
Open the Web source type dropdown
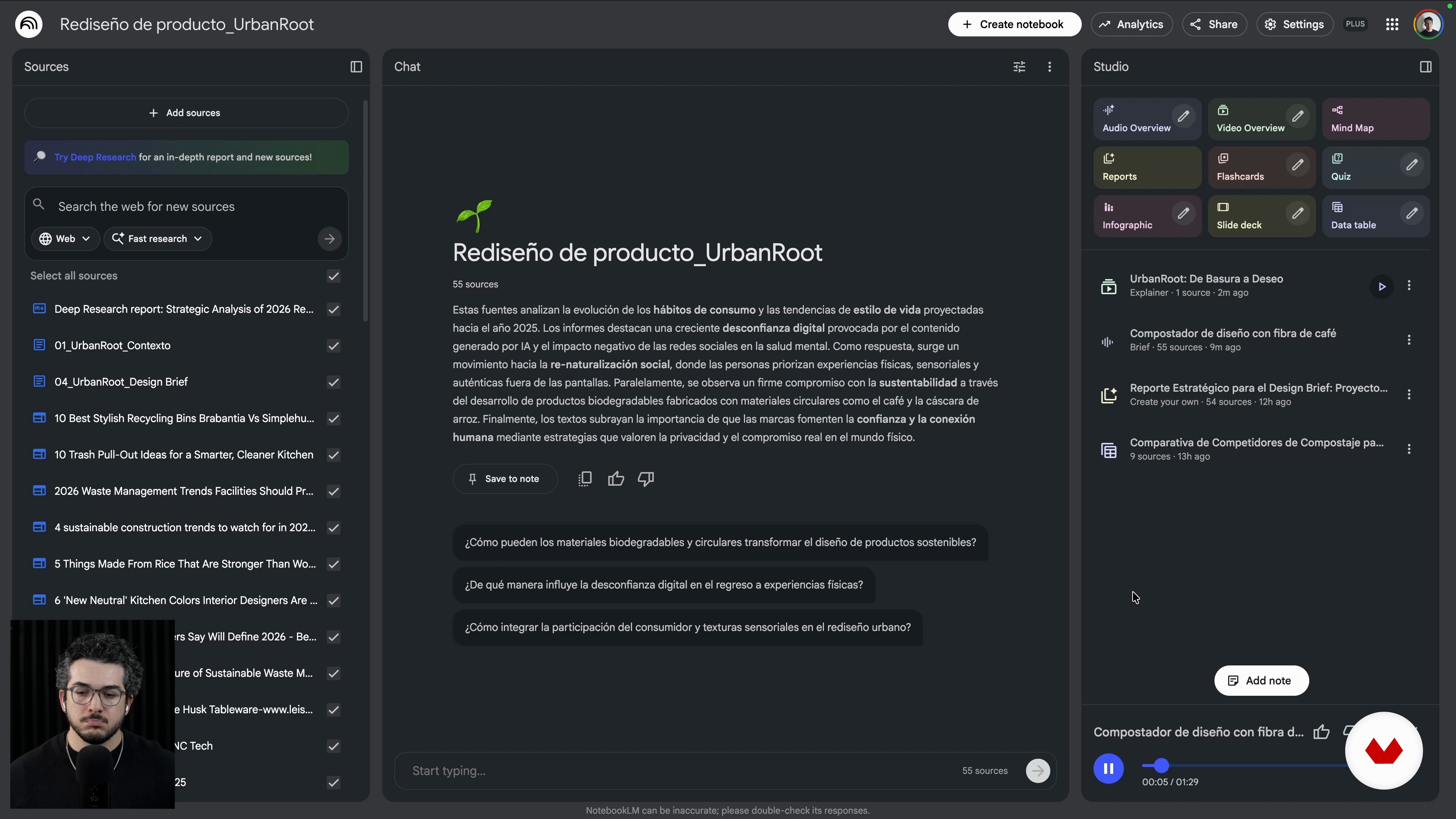pyautogui.click(x=65, y=238)
